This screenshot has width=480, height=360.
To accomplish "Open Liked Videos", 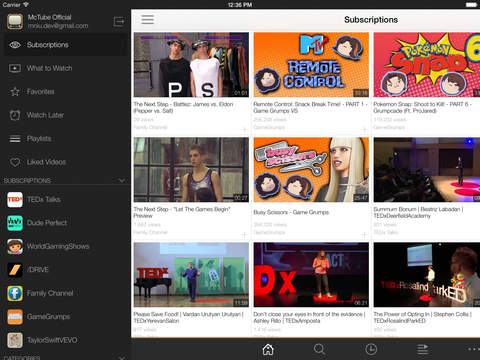I will 65,162.
